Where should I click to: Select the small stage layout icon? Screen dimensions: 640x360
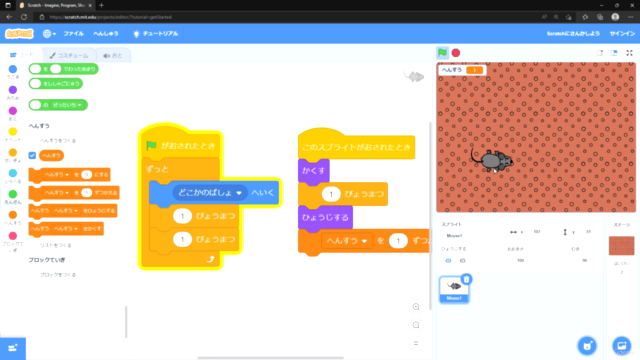tap(600, 53)
